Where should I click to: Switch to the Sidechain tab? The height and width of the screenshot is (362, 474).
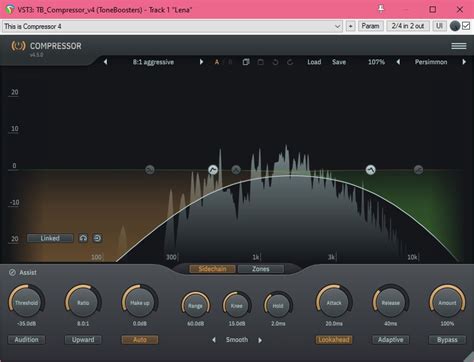tap(212, 269)
